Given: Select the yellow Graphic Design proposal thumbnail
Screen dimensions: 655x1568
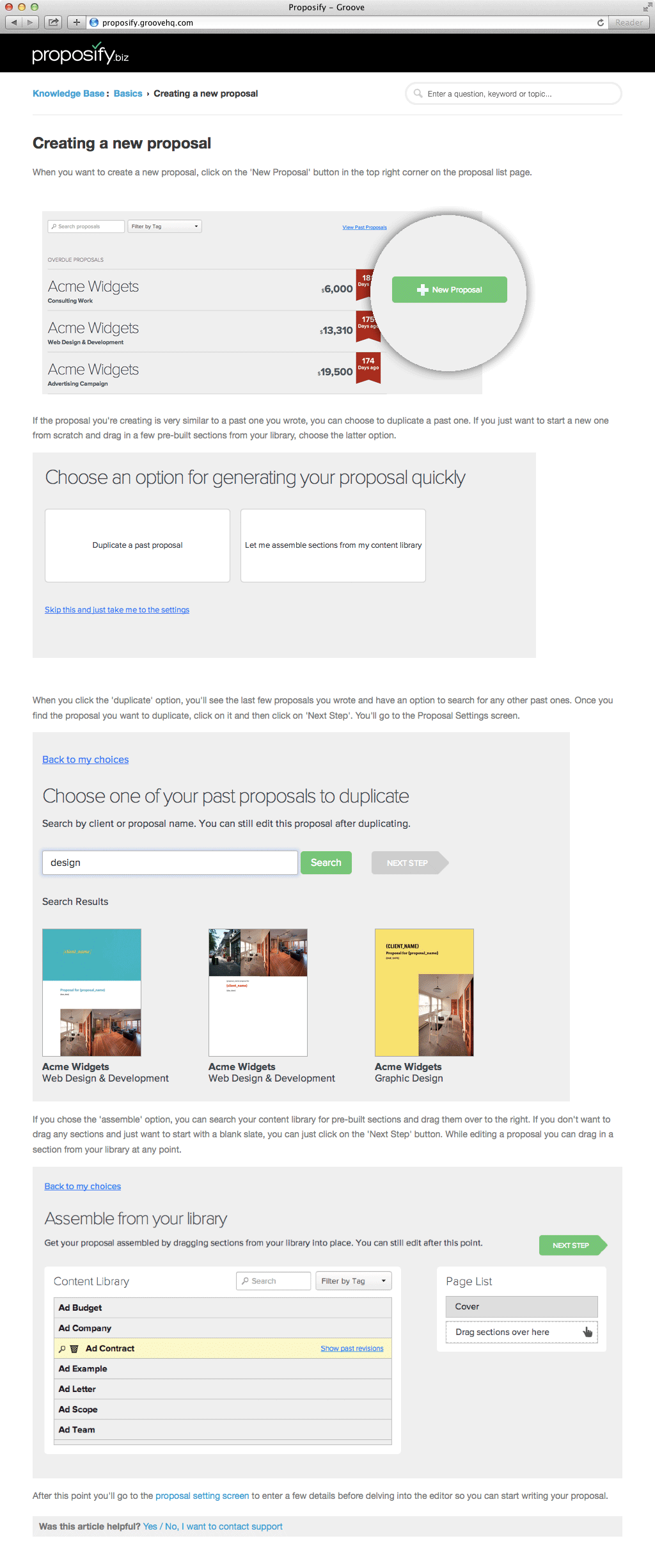Looking at the screenshot, I should tap(424, 992).
